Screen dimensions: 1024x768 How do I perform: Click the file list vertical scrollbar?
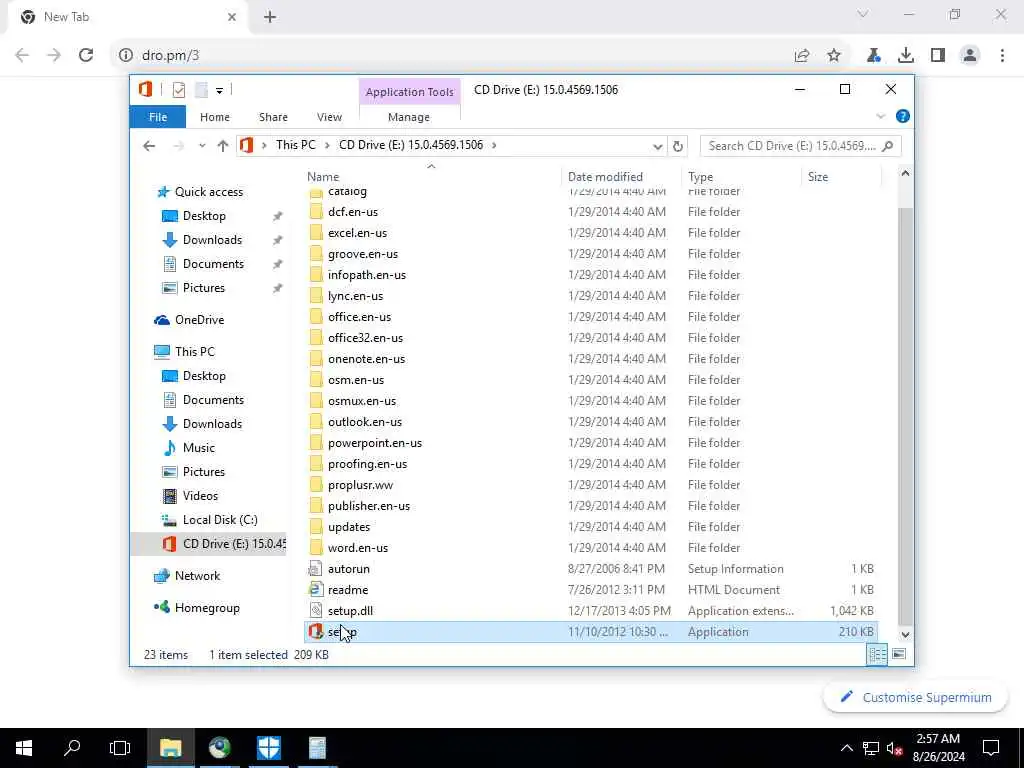click(x=905, y=415)
